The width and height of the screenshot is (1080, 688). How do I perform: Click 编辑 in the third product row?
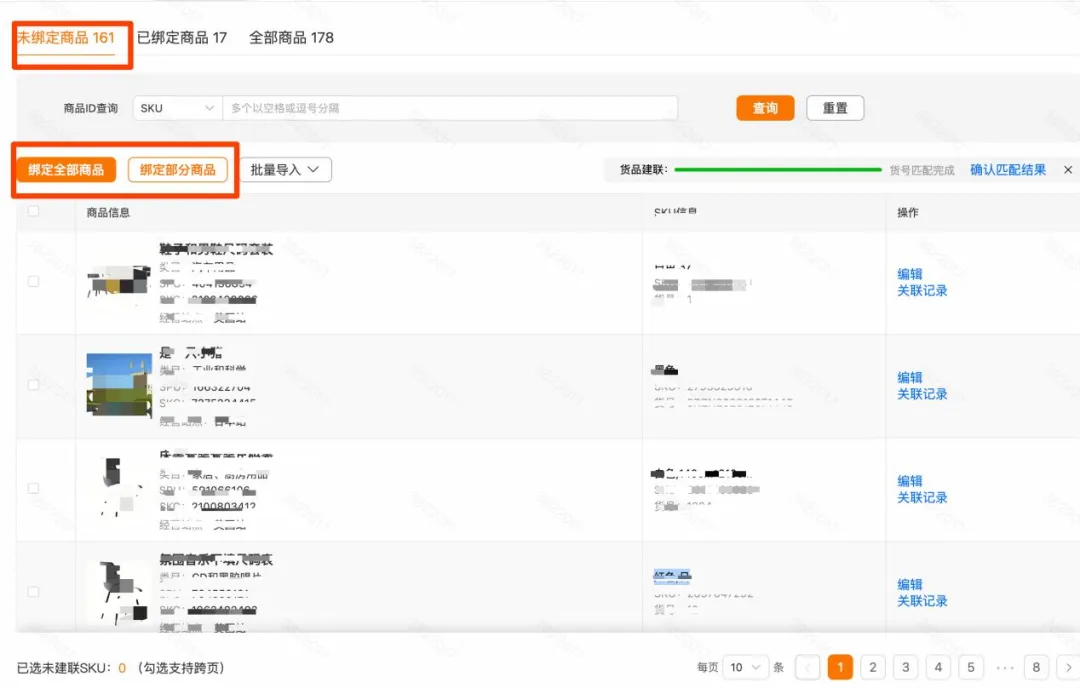click(909, 481)
